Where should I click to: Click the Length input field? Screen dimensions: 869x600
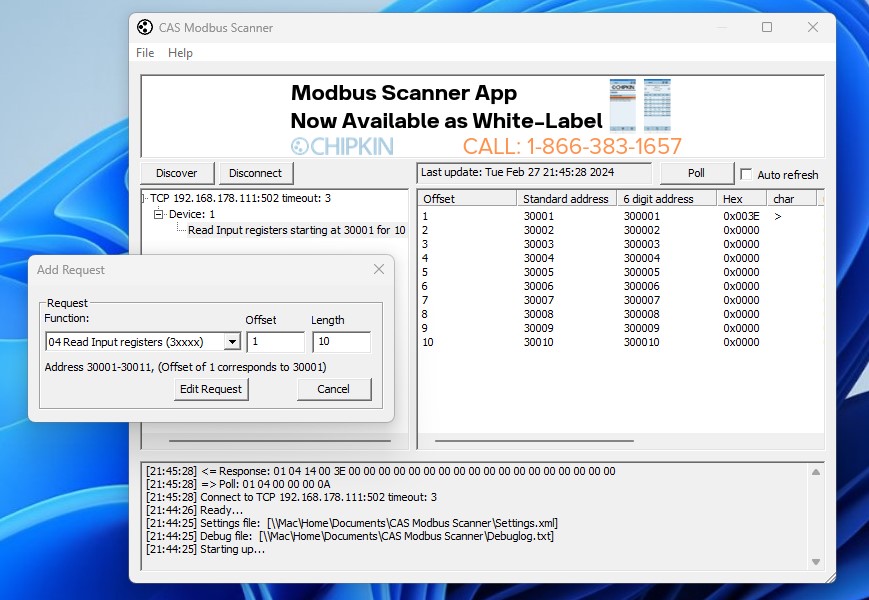341,342
